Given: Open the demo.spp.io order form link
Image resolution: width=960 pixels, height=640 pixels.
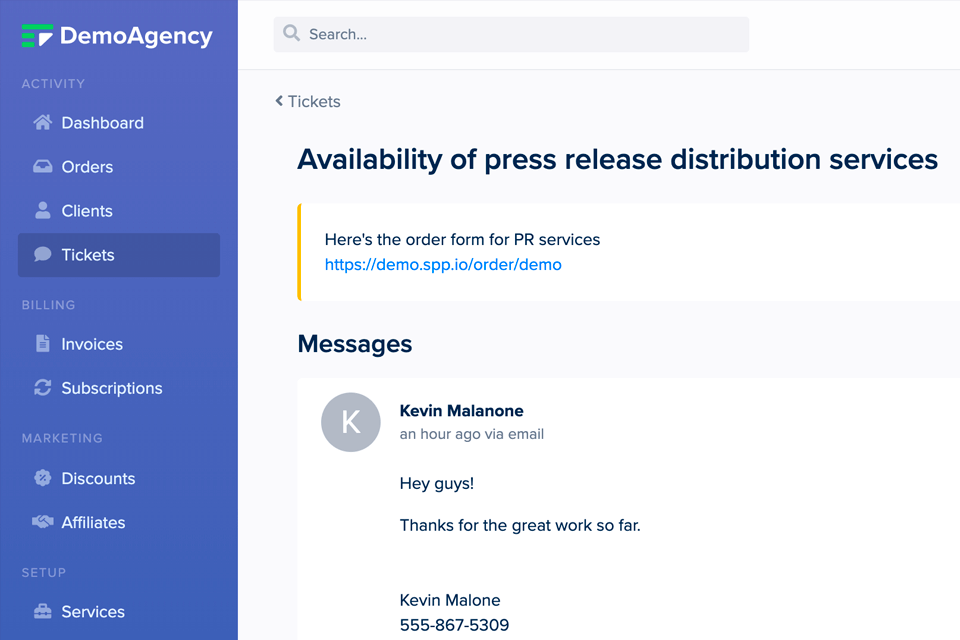Looking at the screenshot, I should 443,265.
